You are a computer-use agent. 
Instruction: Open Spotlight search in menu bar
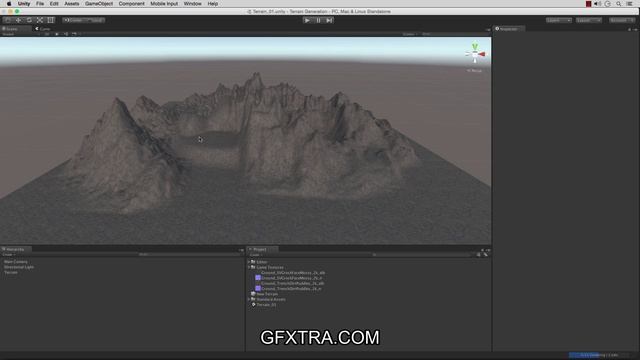click(619, 4)
